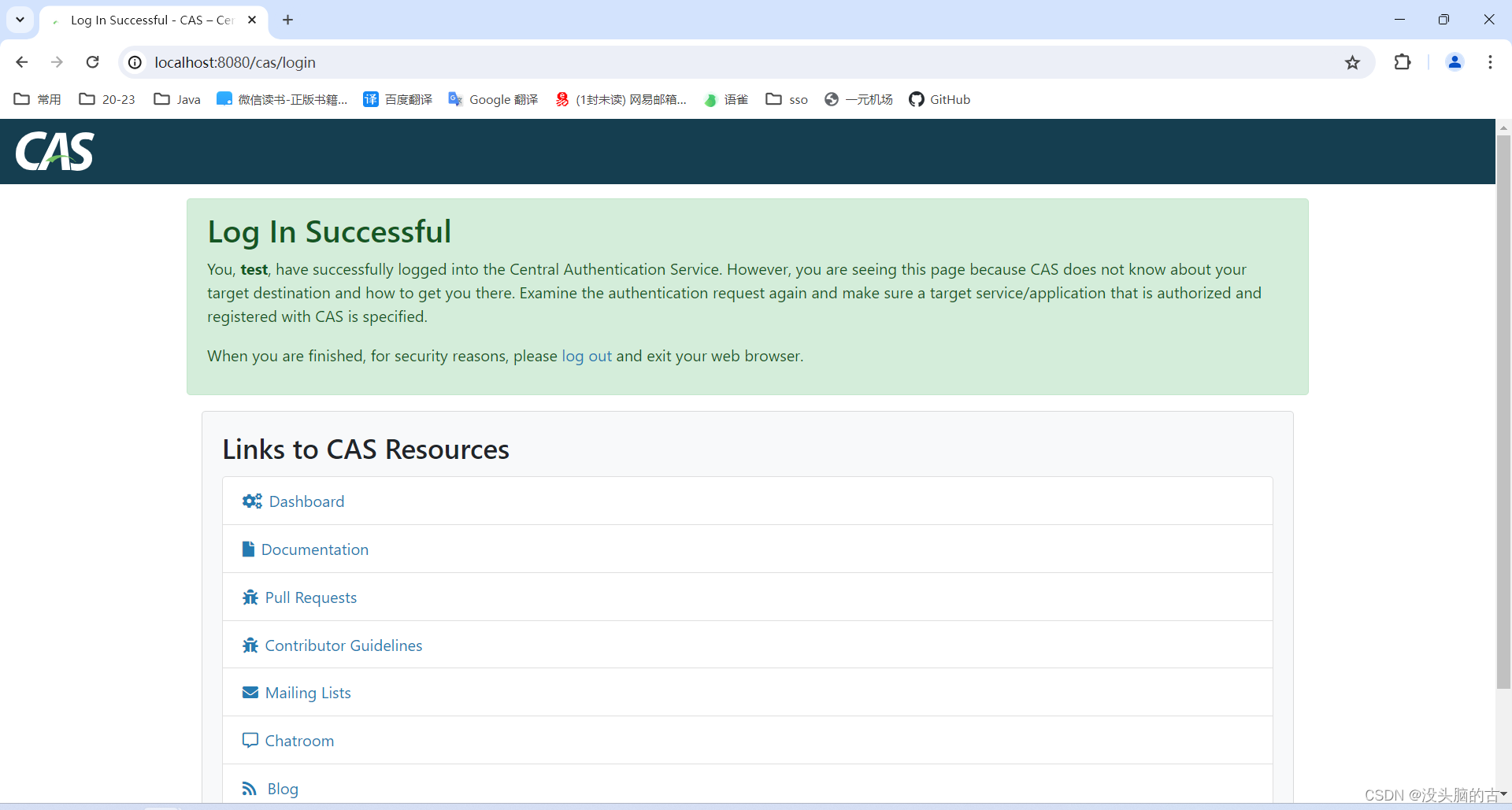Open the 20-23 bookmarks folder
The width and height of the screenshot is (1512, 810).
click(107, 99)
